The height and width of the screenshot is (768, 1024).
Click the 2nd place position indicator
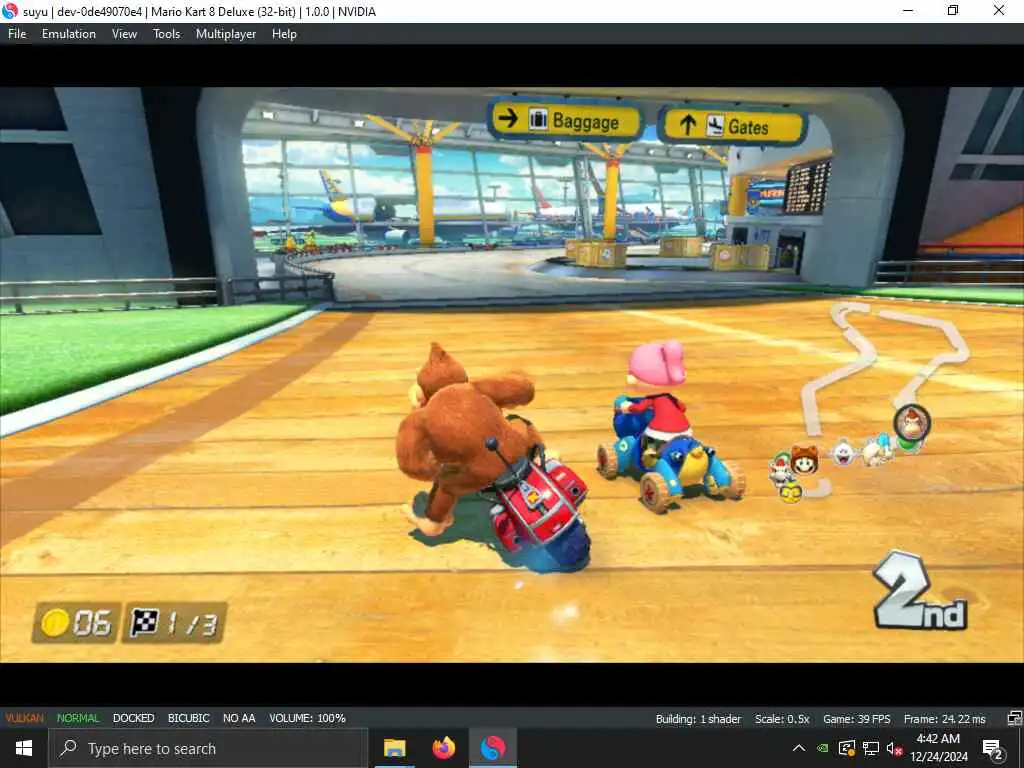point(920,591)
